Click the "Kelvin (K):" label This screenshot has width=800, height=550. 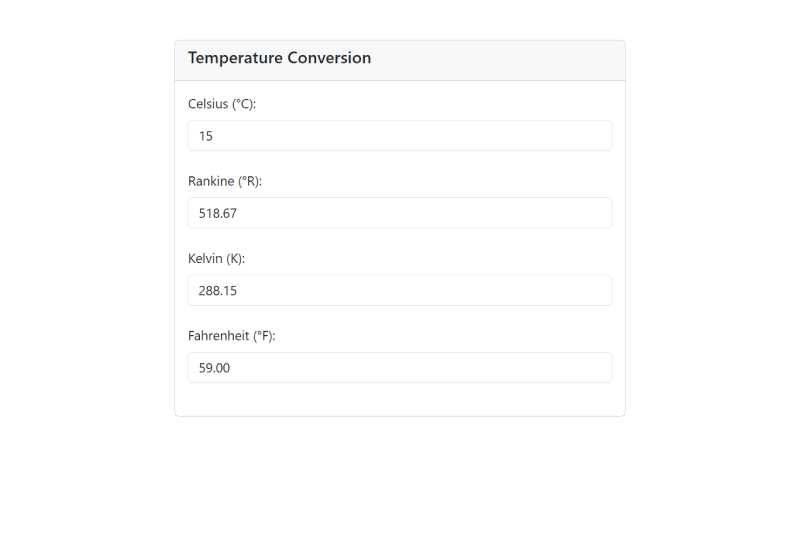[x=216, y=258]
